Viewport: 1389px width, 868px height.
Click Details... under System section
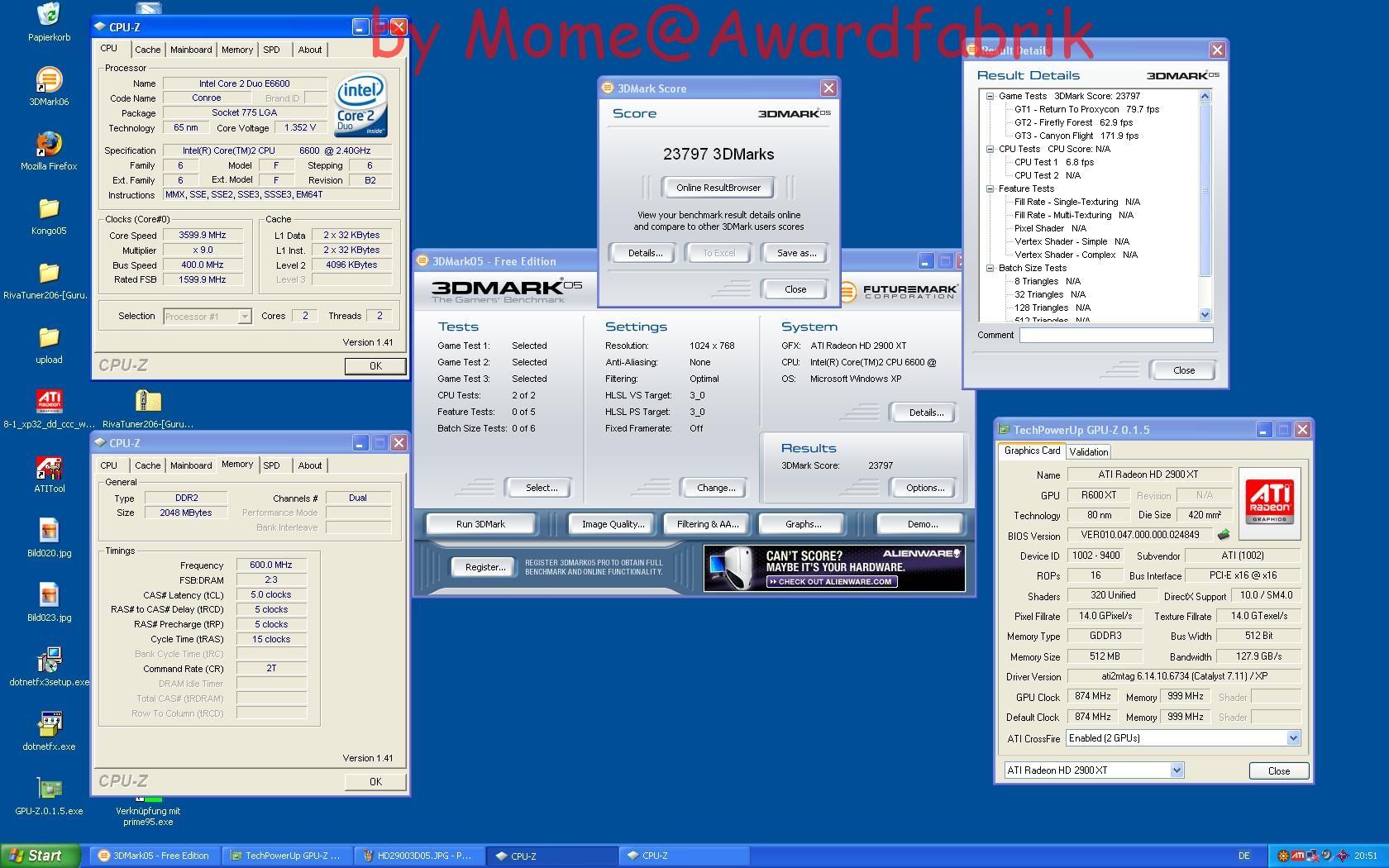click(x=924, y=413)
